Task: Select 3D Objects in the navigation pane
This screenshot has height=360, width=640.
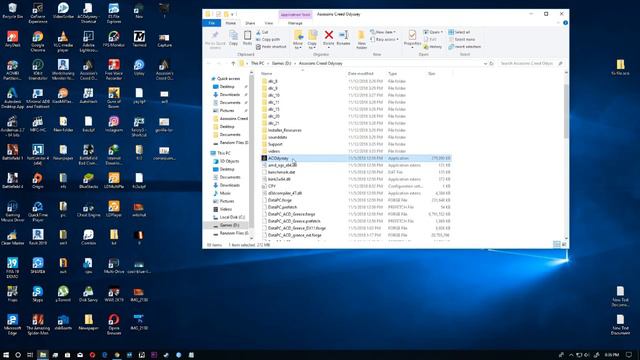Action: click(229, 161)
